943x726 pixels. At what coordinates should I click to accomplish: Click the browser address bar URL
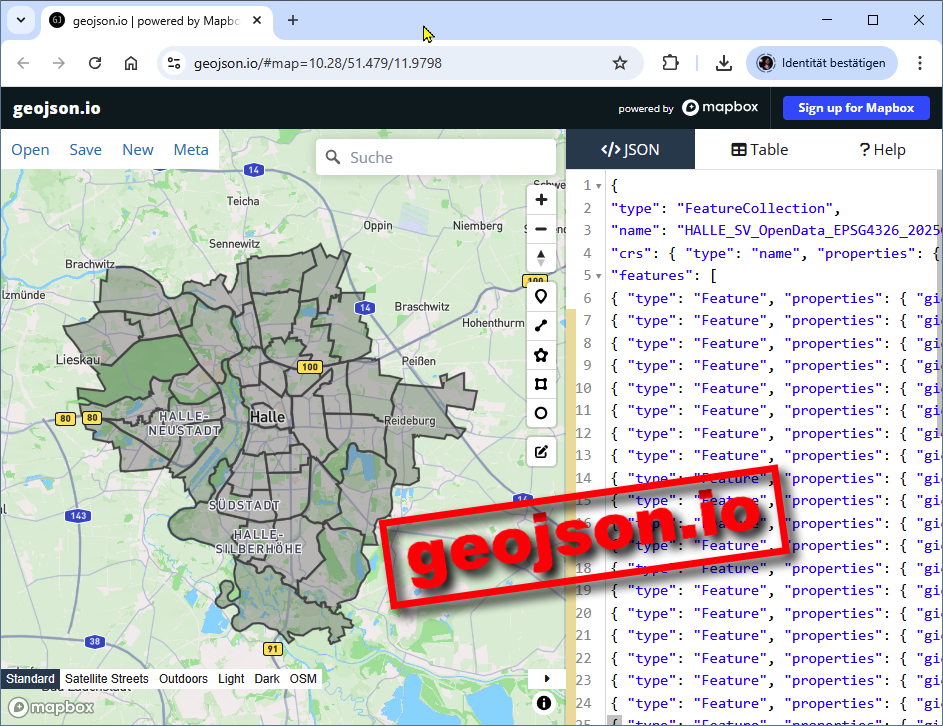pyautogui.click(x=318, y=63)
